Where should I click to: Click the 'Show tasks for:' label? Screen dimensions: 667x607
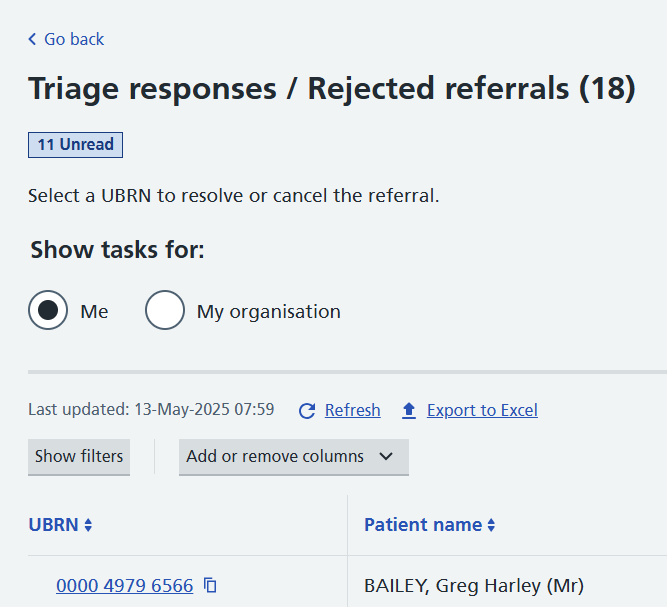coord(117,249)
